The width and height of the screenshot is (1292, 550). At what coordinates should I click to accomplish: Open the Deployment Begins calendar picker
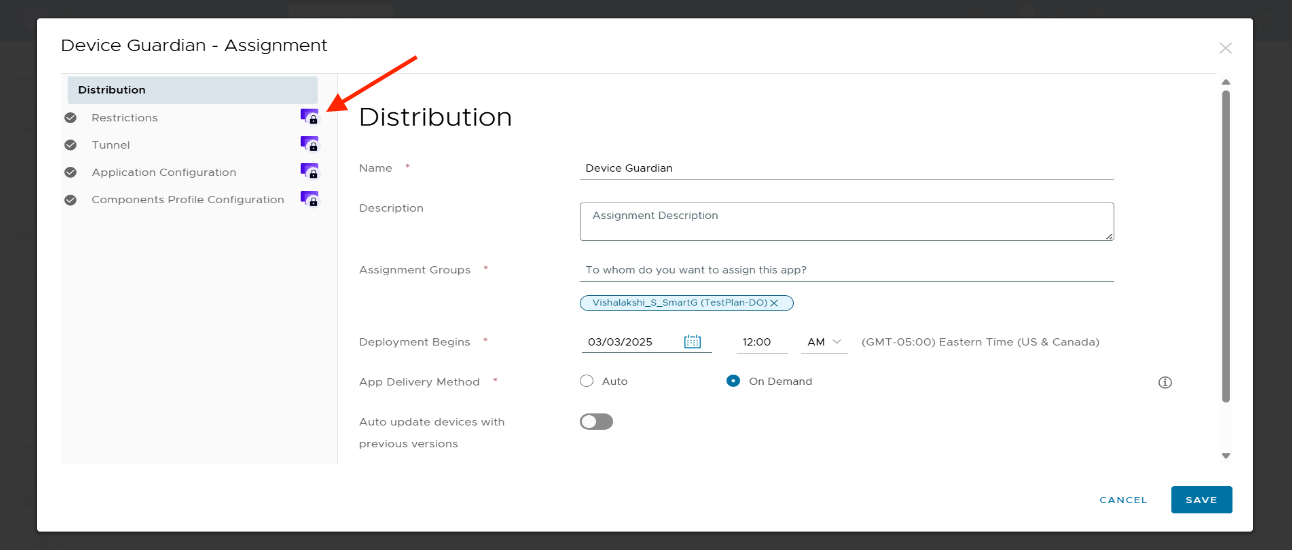pyautogui.click(x=692, y=342)
